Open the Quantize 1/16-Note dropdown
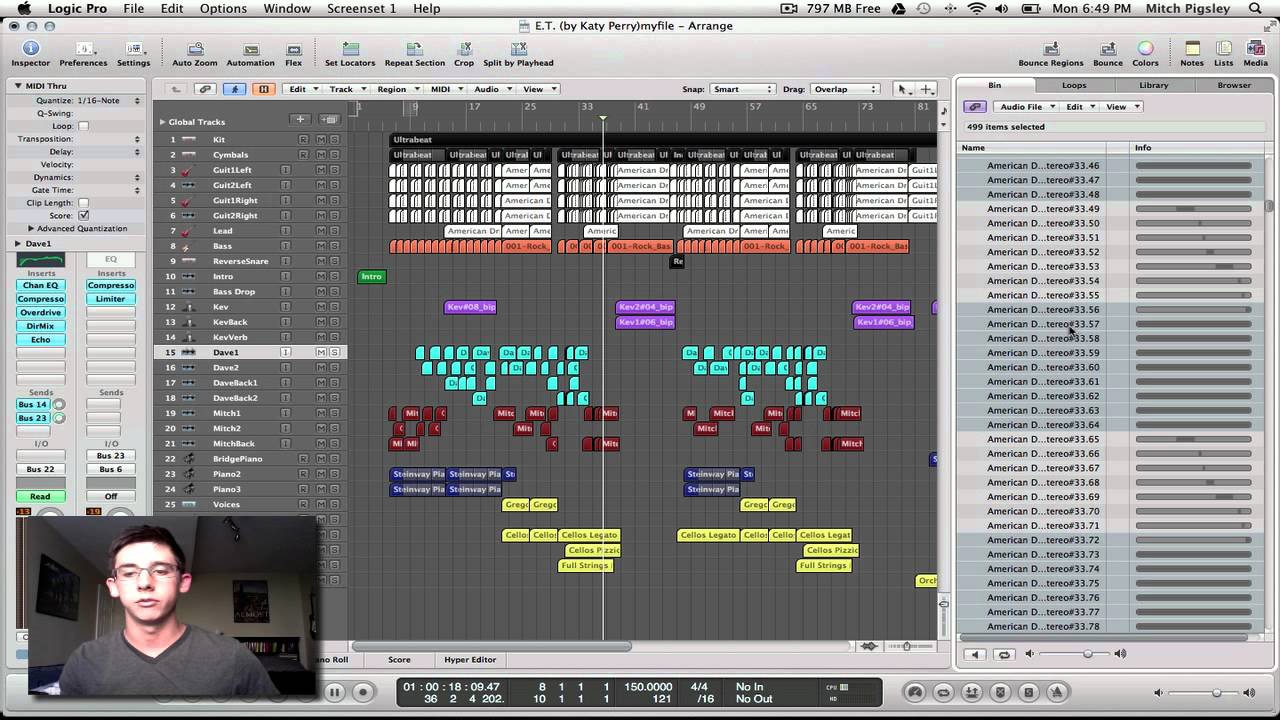The width and height of the screenshot is (1280, 720). (109, 100)
